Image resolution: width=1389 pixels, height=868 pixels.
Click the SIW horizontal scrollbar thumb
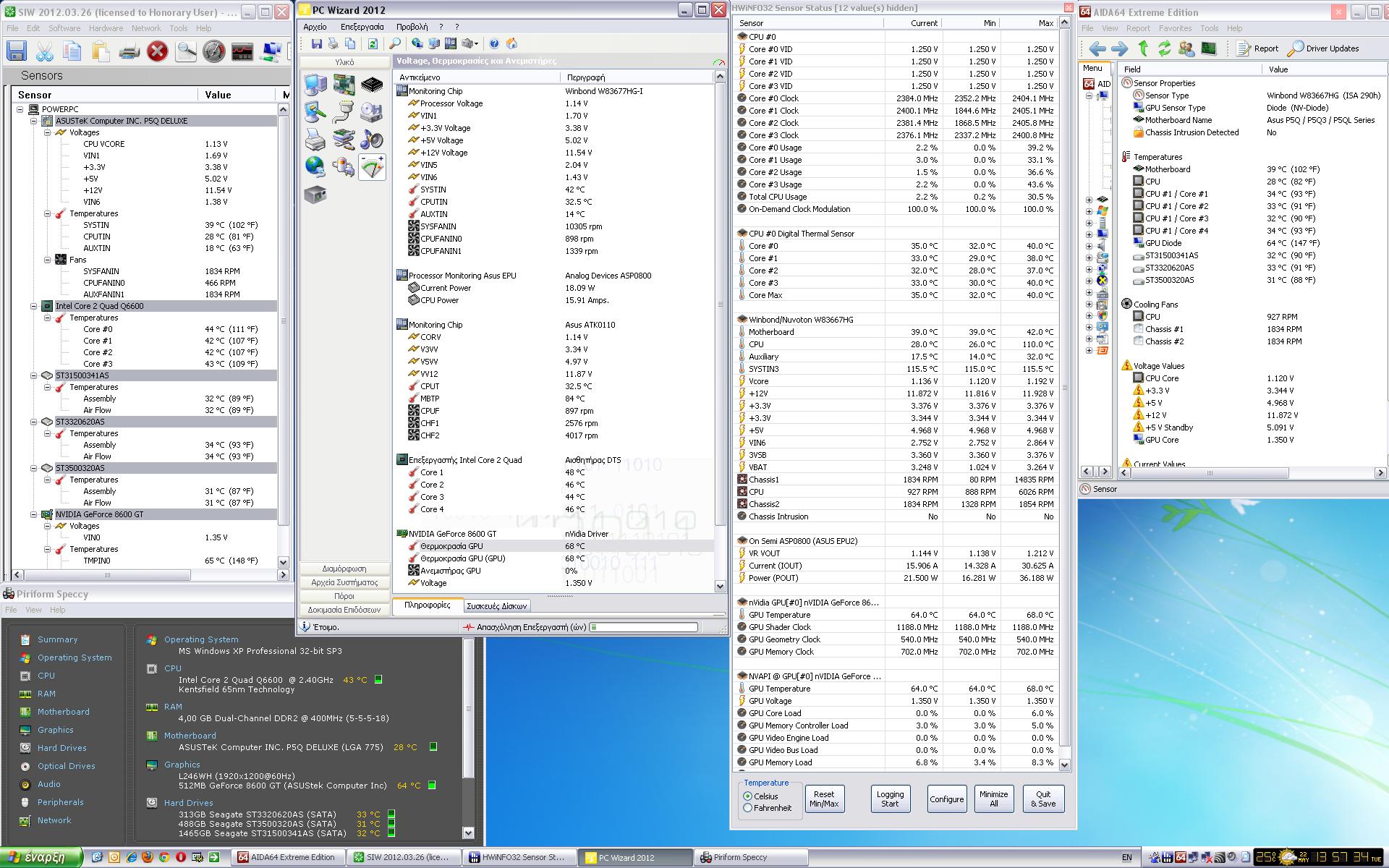[107, 575]
